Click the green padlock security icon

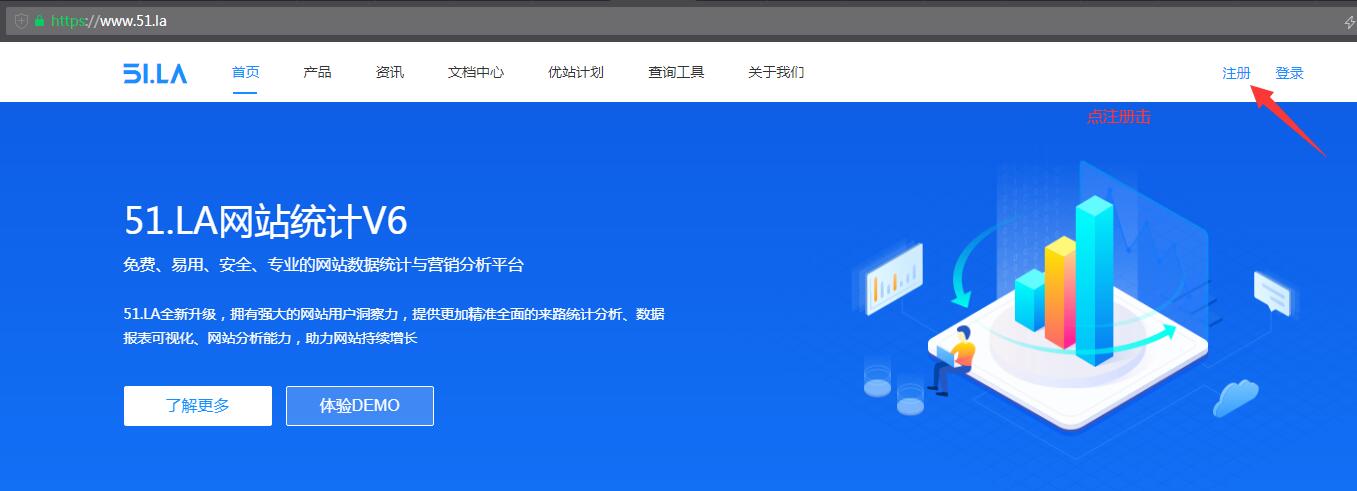[x=40, y=21]
